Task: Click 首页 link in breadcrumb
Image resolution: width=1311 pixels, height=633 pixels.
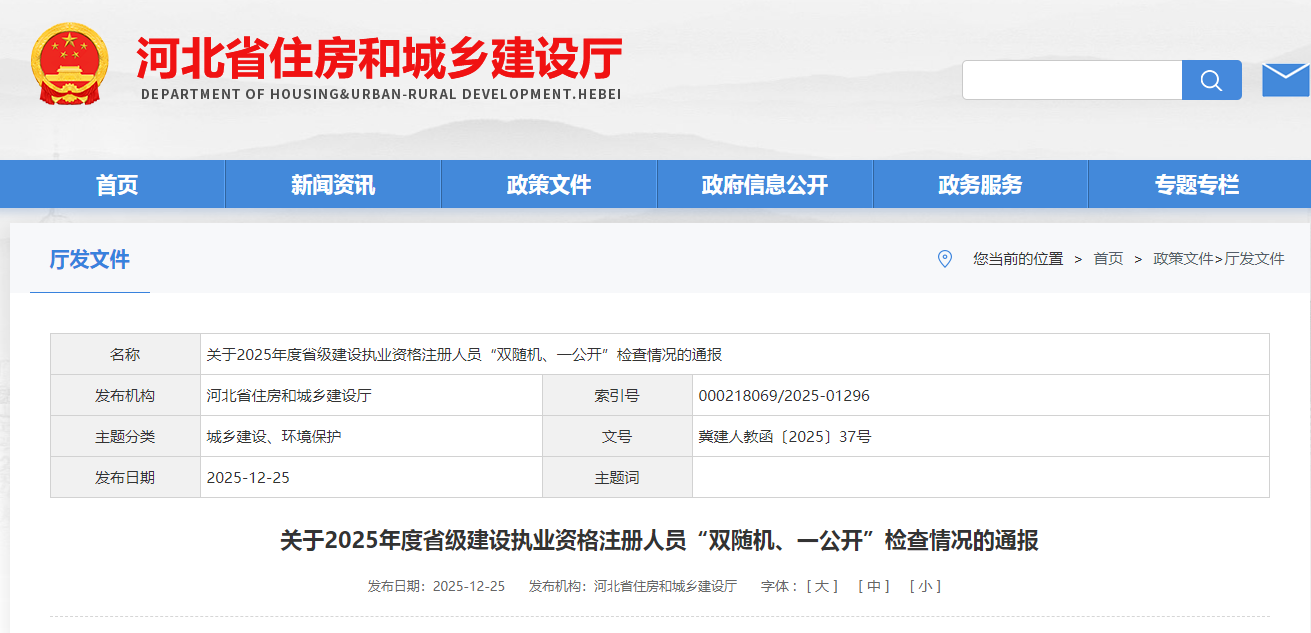Action: 1108,259
